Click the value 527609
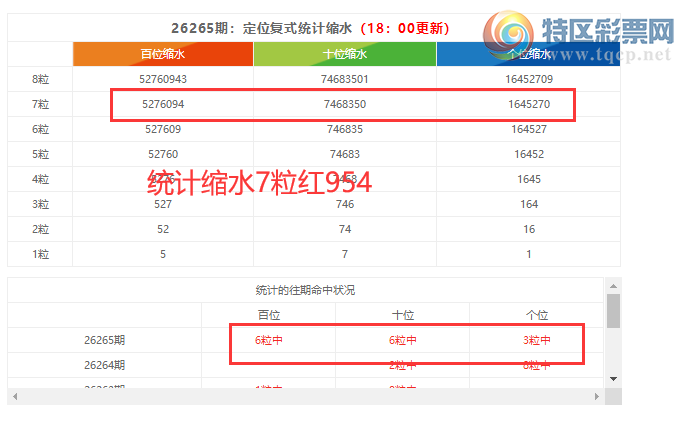 (163, 130)
